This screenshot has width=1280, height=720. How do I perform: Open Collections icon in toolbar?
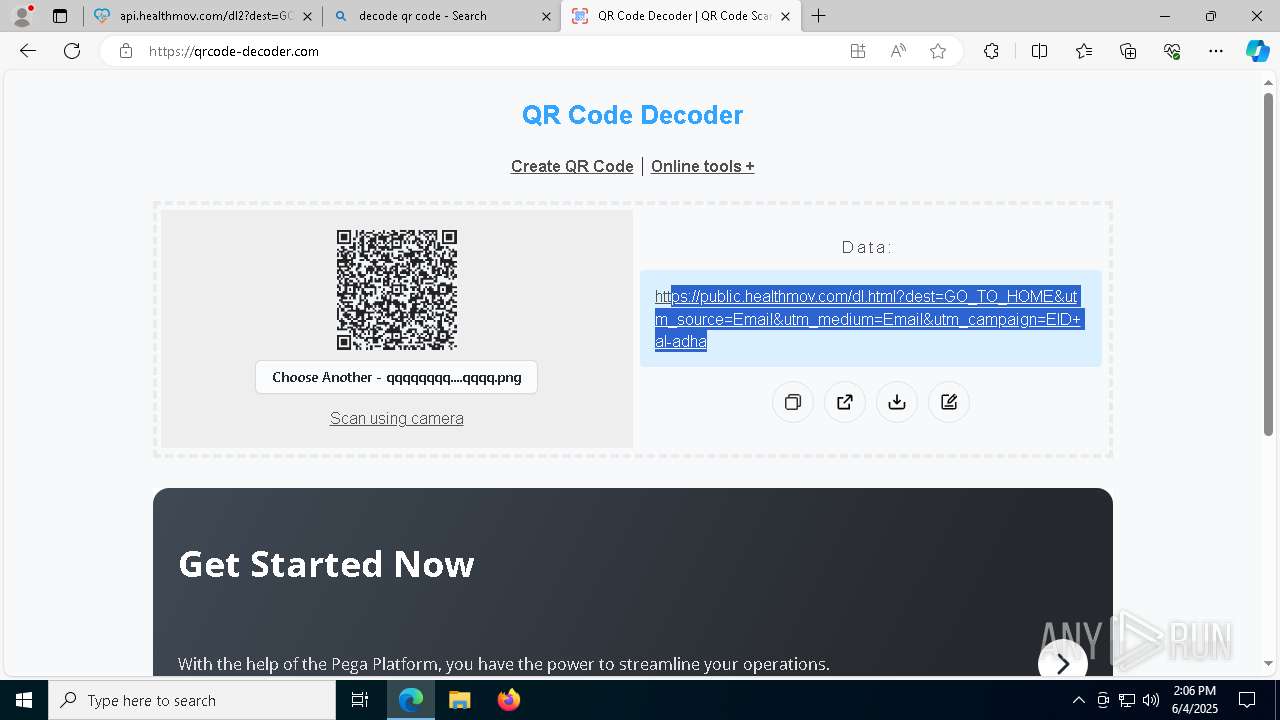point(1128,51)
